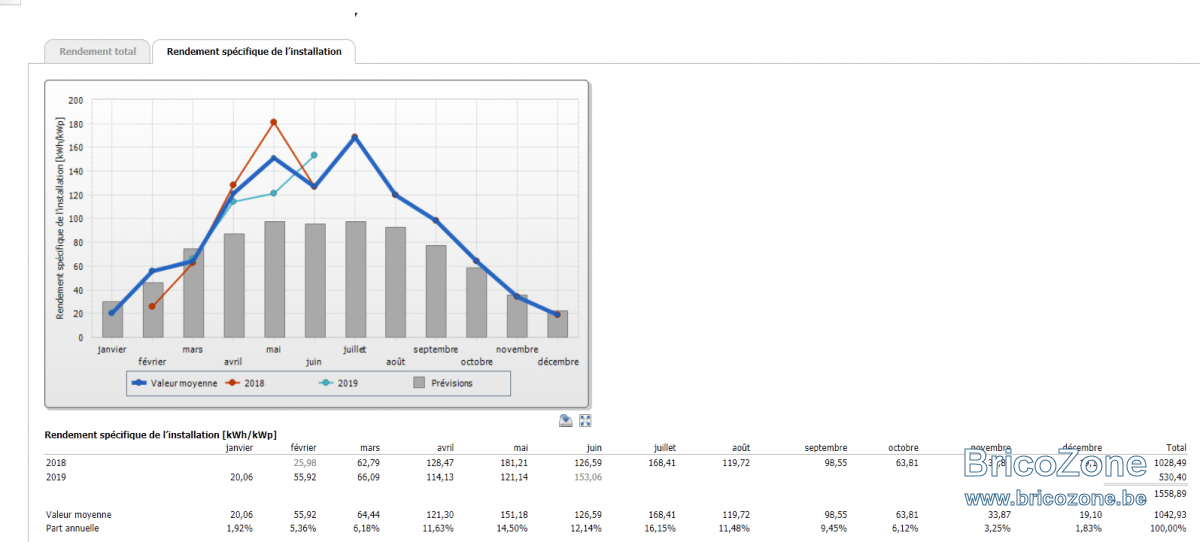Click the chart export/save icon

pyautogui.click(x=566, y=421)
